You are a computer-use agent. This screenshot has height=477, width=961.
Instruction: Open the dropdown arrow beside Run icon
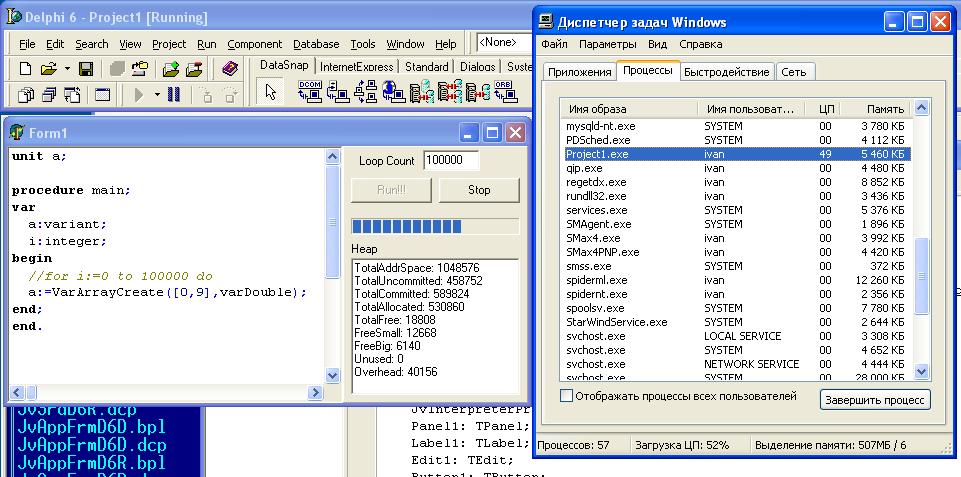[x=155, y=95]
